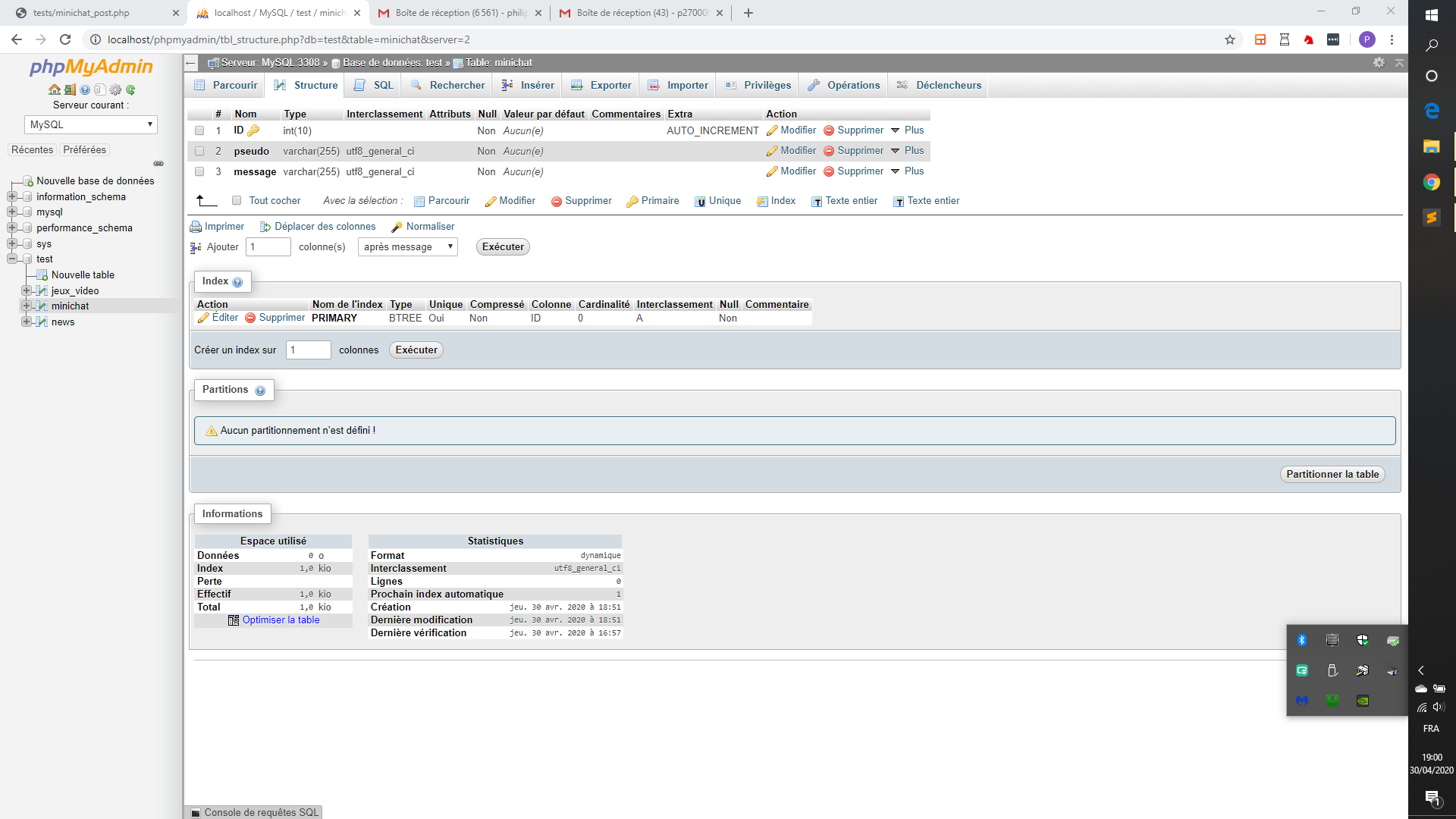Collapse the test database tree node
Image resolution: width=1456 pixels, height=819 pixels.
tap(12, 259)
